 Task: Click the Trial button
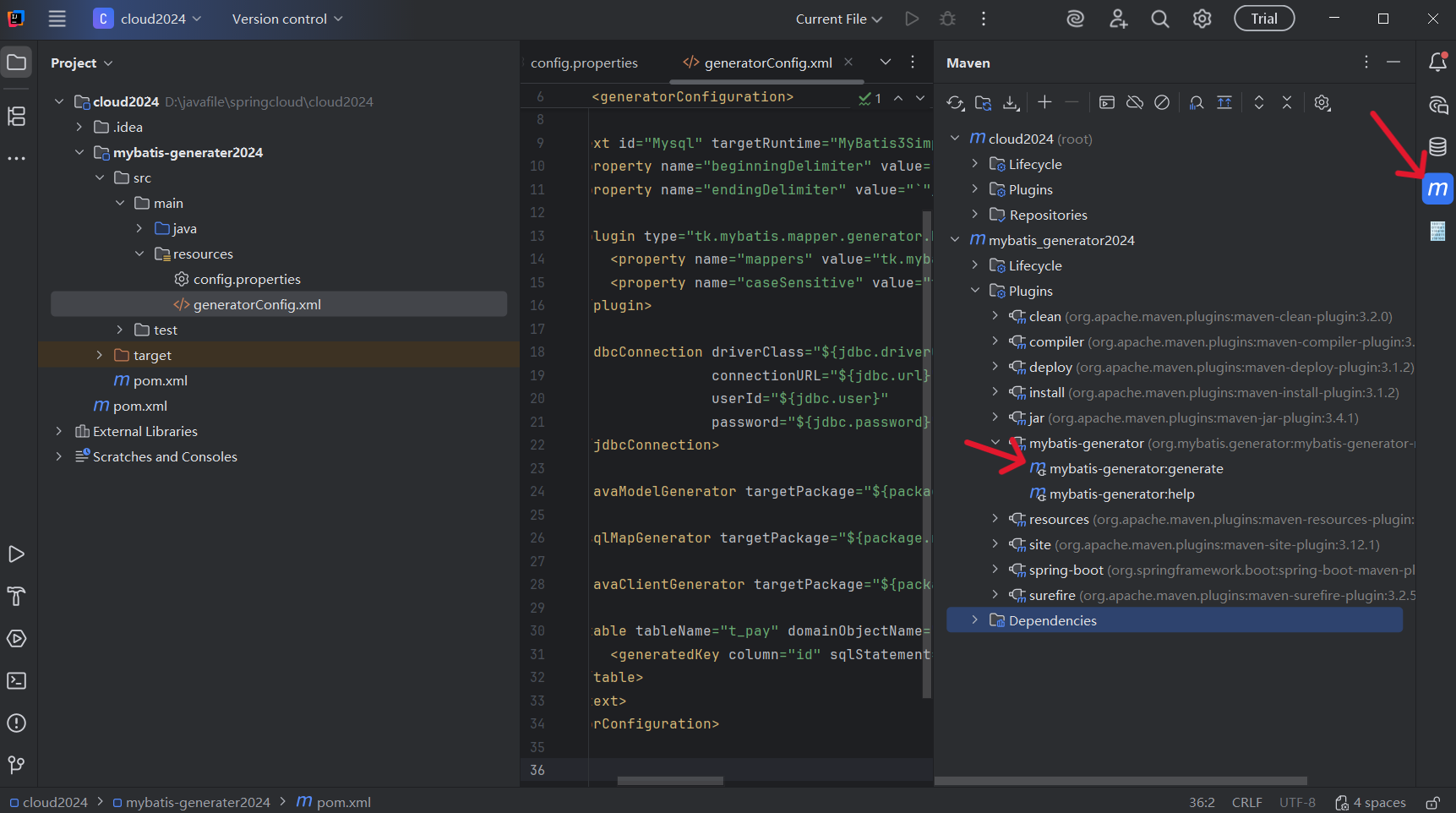click(x=1264, y=19)
